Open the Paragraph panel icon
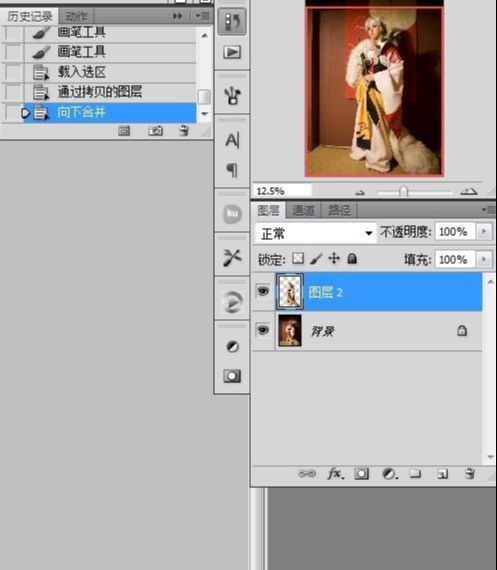 click(232, 169)
